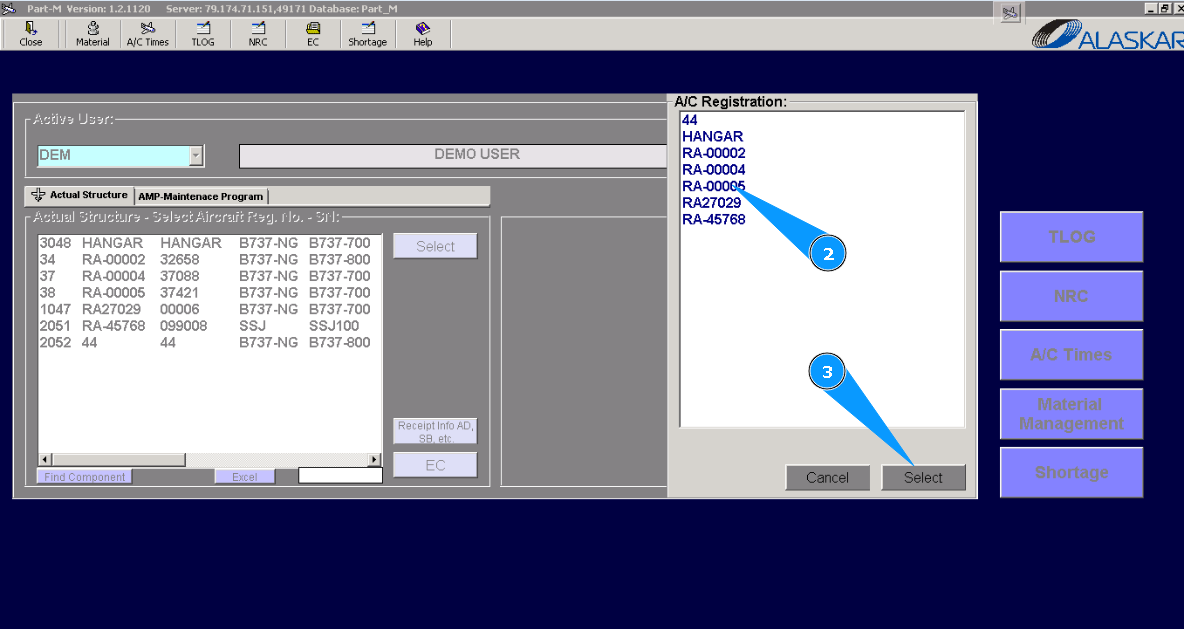Viewport: 1184px width, 630px height.
Task: Click serial number 37421 in the structure list
Action: (x=180, y=293)
